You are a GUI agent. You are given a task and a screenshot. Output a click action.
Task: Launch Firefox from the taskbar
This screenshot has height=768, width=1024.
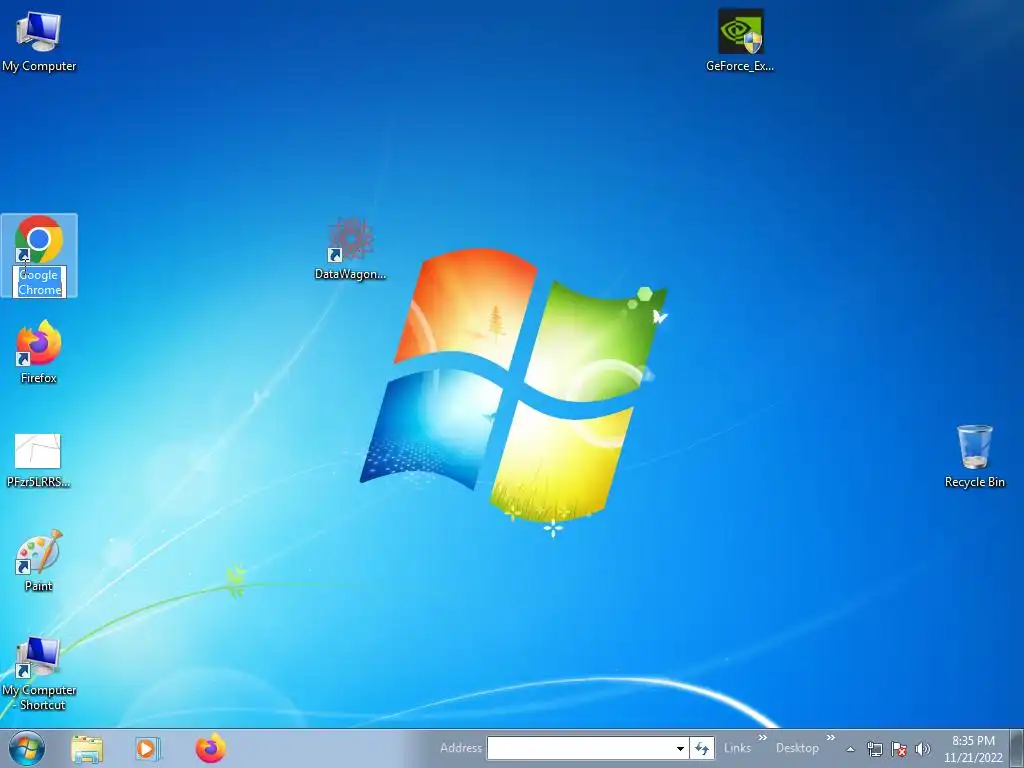[210, 748]
